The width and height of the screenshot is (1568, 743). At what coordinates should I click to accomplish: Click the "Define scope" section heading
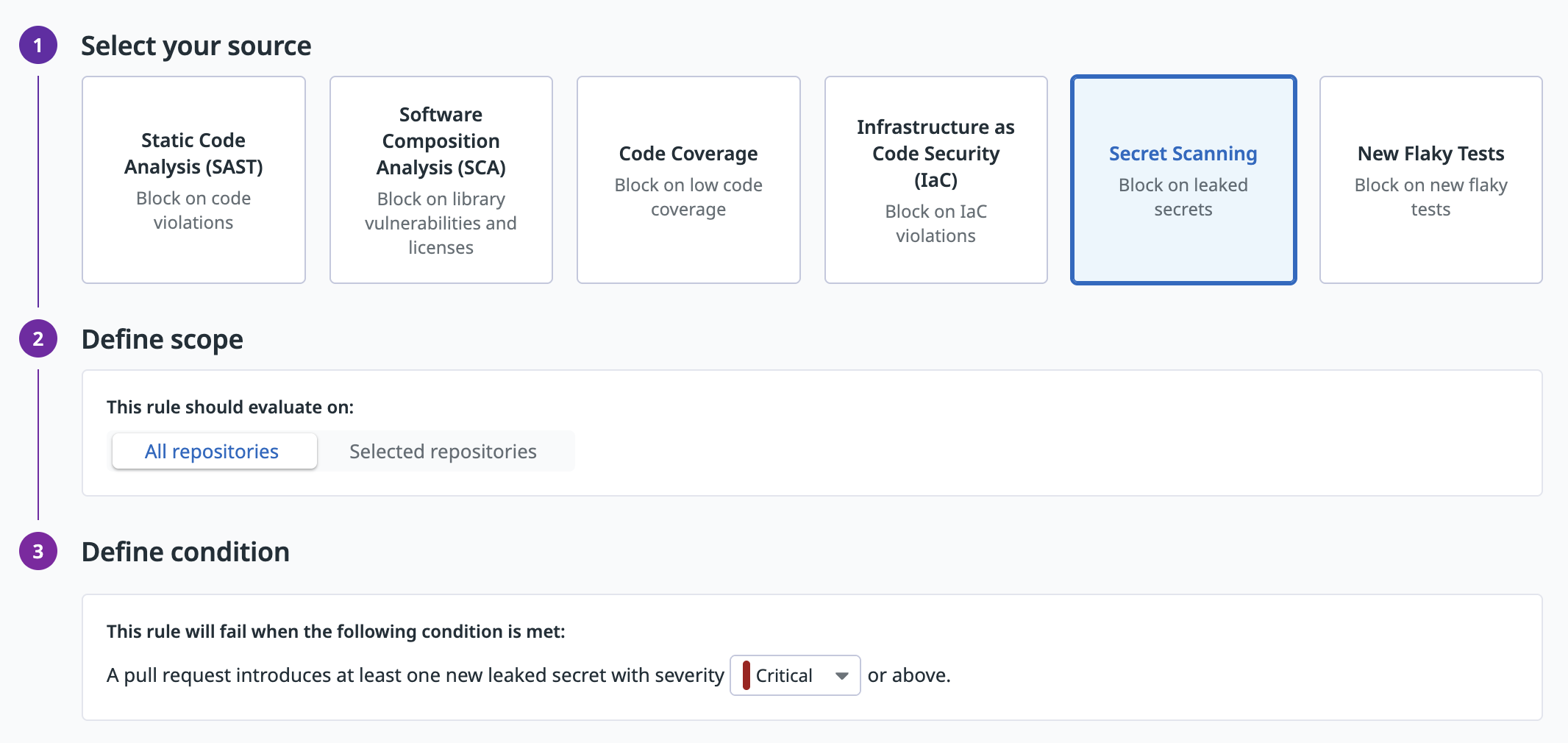[163, 339]
